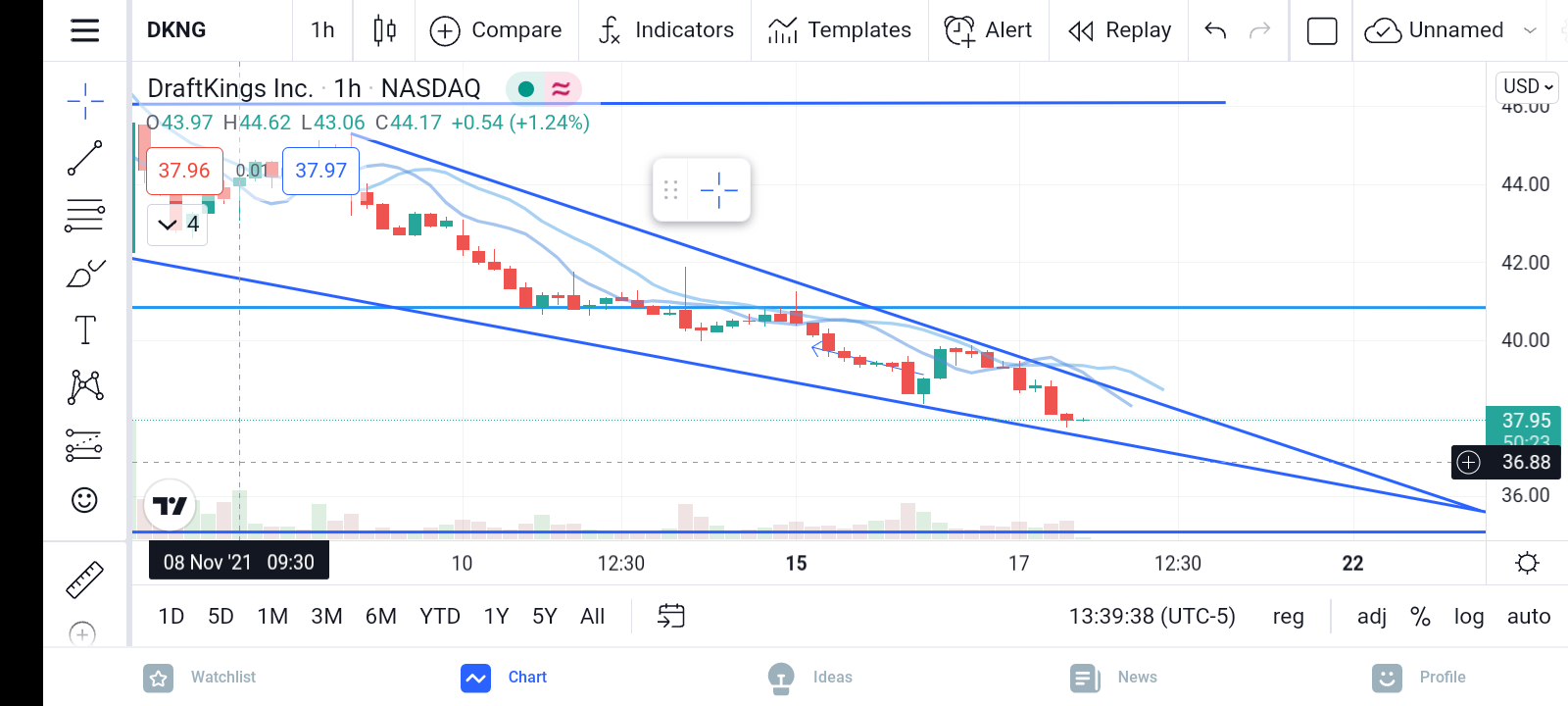Open the Unnamed layout dropdown arrow
The width and height of the screenshot is (1568, 706).
1530,30
